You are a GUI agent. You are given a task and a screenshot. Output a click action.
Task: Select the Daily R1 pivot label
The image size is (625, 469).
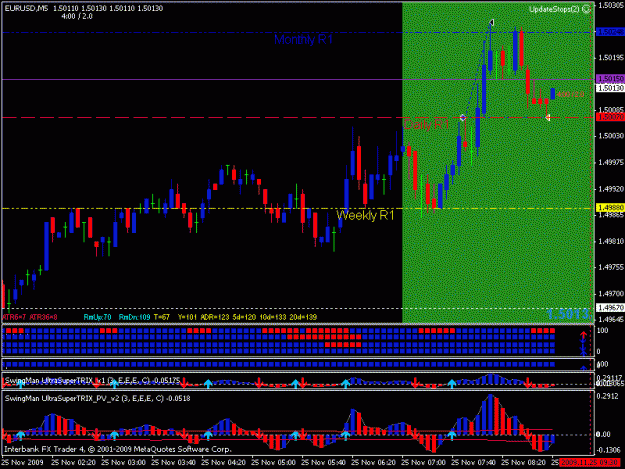[x=426, y=125]
